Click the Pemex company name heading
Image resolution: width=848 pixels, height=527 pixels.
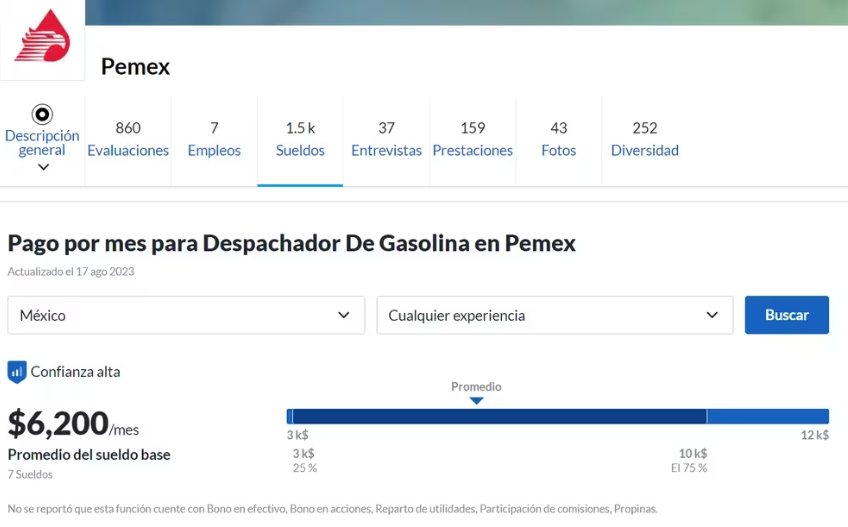click(135, 67)
